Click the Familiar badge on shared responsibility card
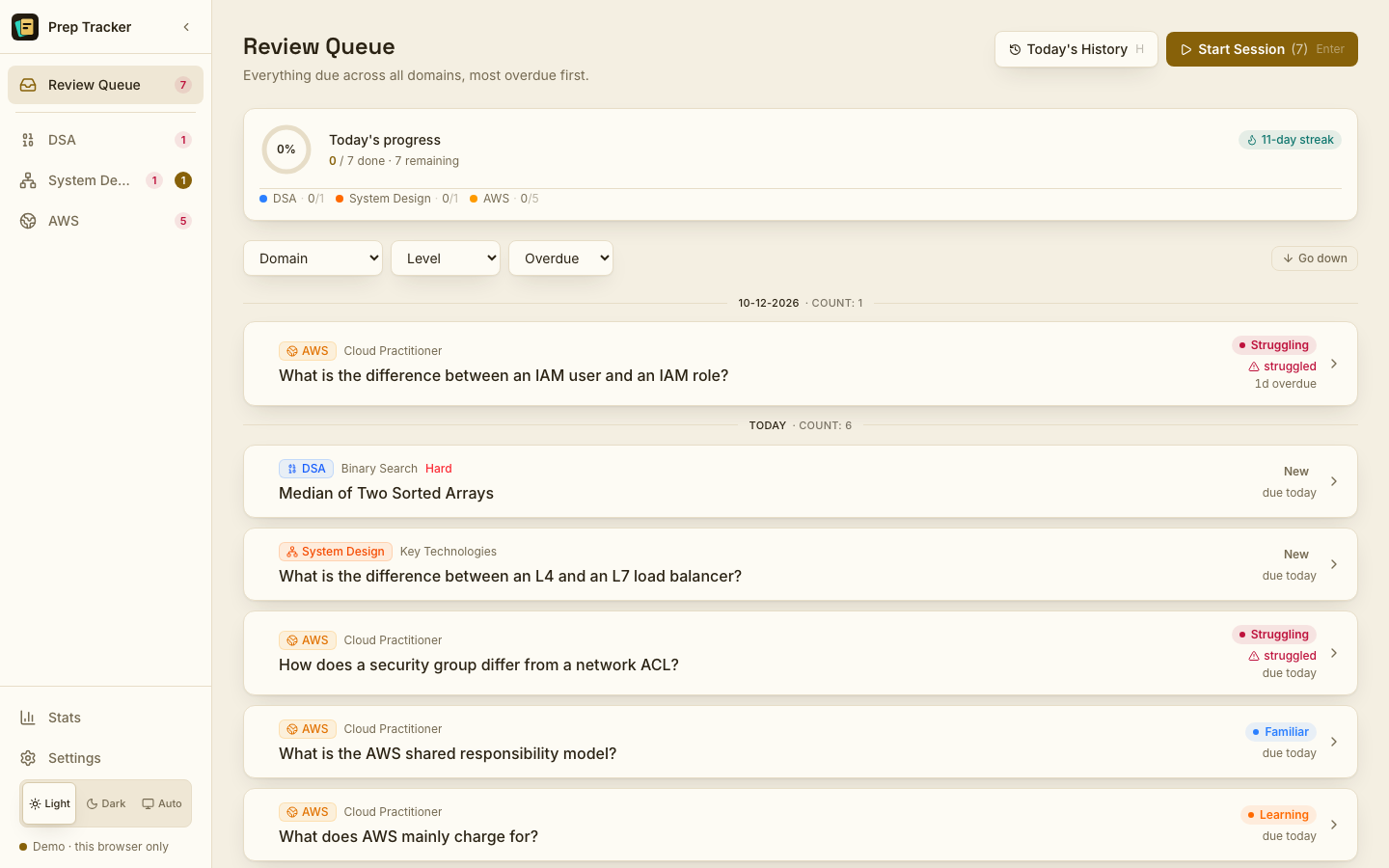1389x868 pixels. (1281, 732)
